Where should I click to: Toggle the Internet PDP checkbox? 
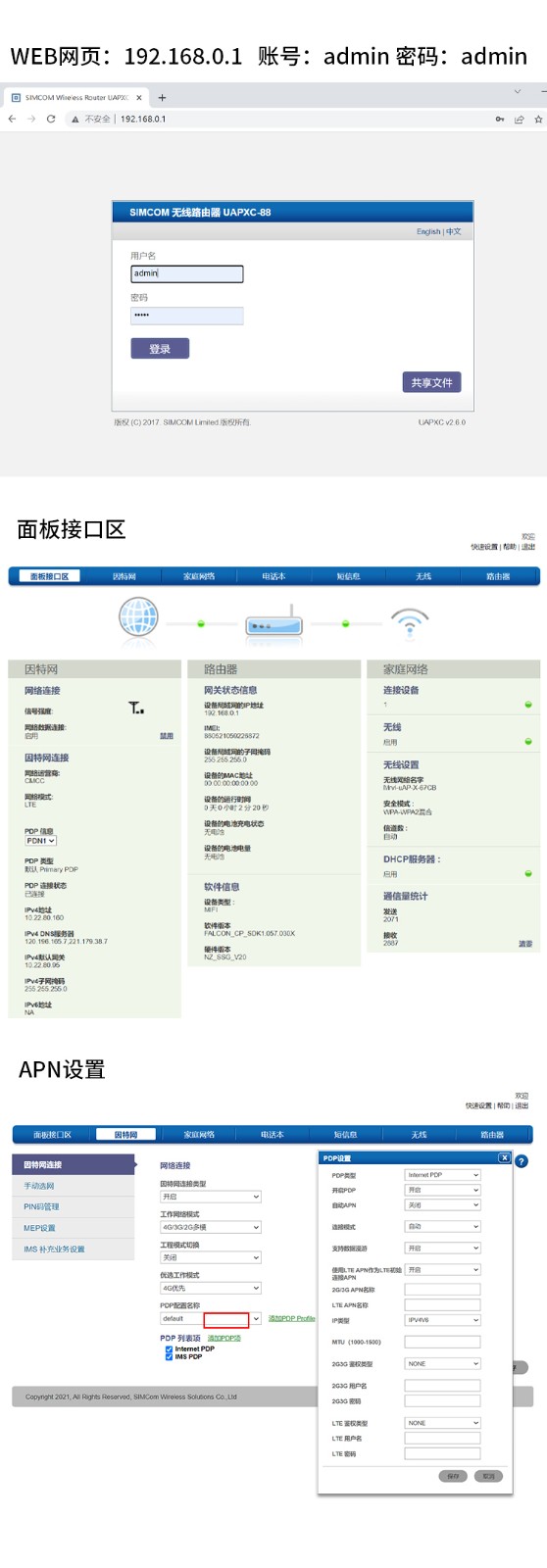170,1348
